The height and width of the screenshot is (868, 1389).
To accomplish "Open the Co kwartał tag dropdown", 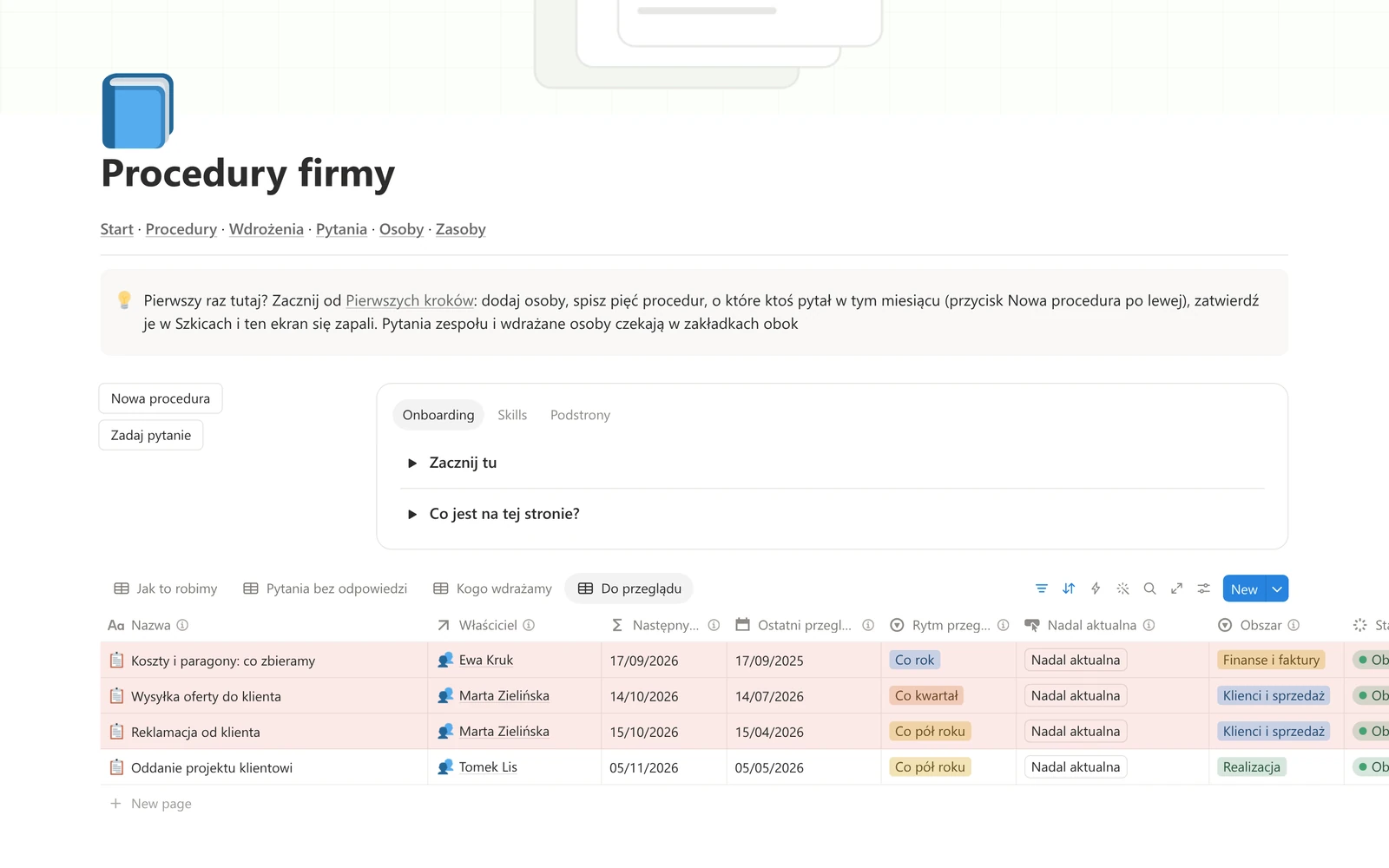I will click(926, 696).
